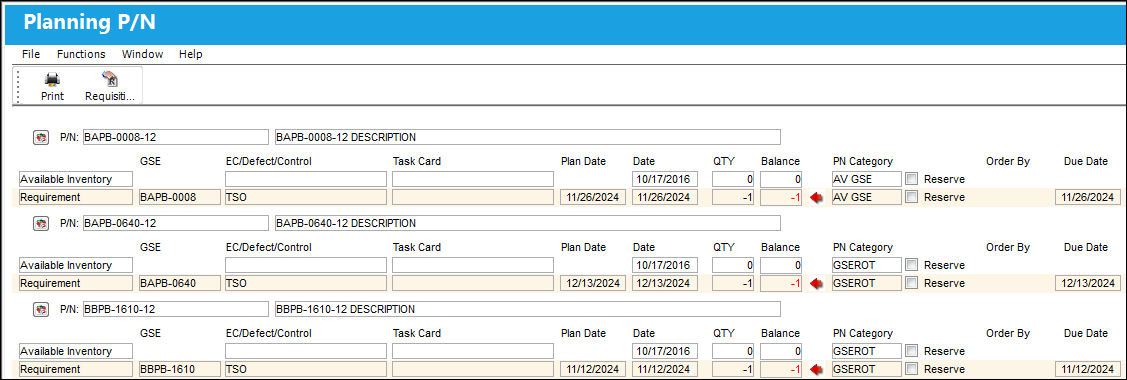This screenshot has height=380, width=1127.
Task: Open the Functions menu
Action: coord(81,54)
